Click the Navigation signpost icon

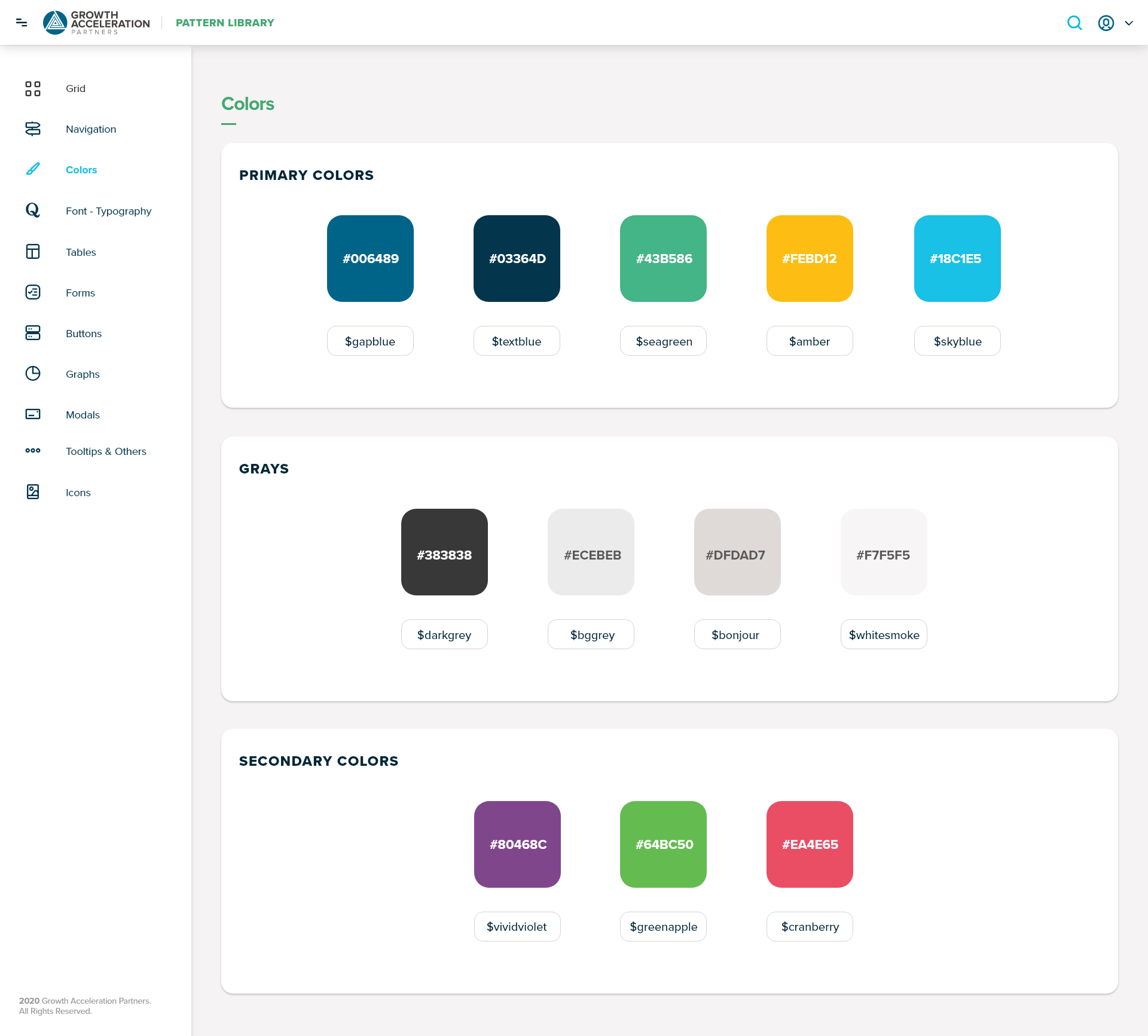[x=33, y=129]
